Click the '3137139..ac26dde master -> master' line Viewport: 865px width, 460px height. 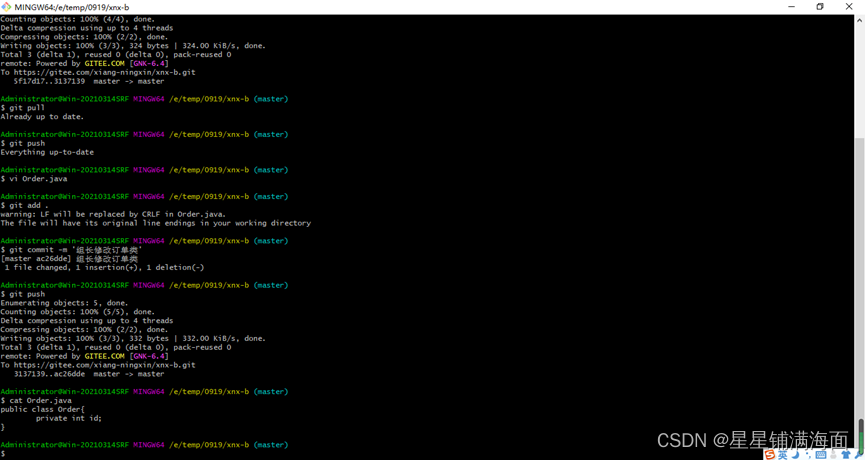point(89,373)
